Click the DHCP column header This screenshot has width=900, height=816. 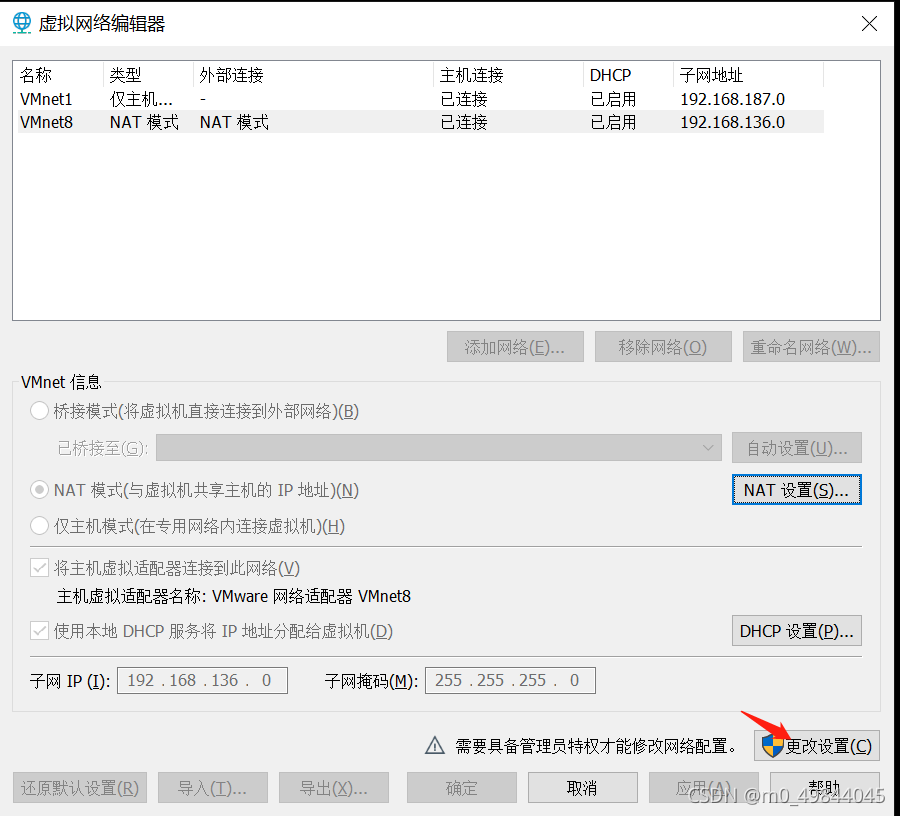(x=628, y=75)
